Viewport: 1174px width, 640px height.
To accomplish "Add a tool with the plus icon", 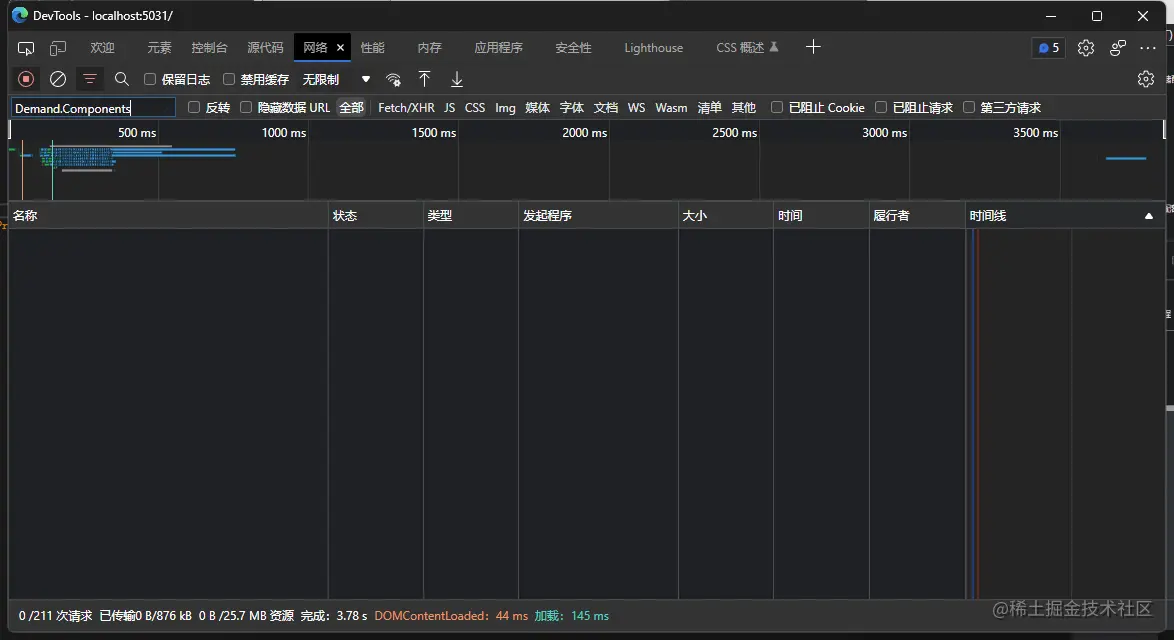I will click(813, 47).
